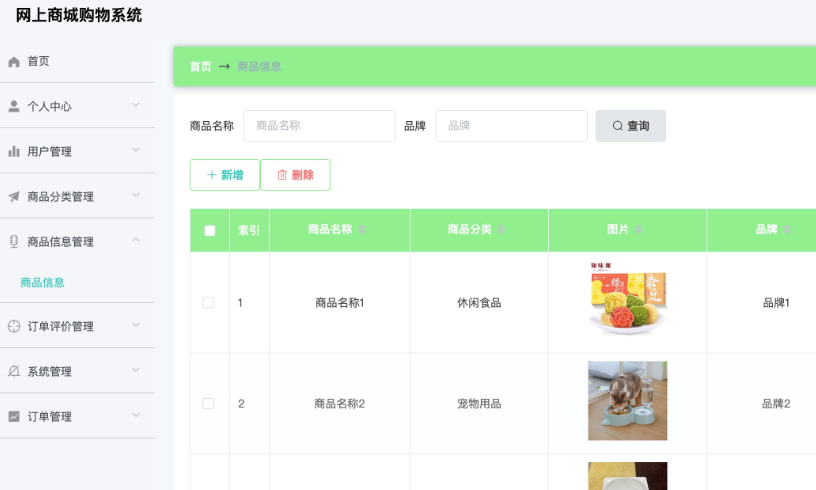
Task: Click the icon beside 商品信息管理
Action: click(x=14, y=242)
